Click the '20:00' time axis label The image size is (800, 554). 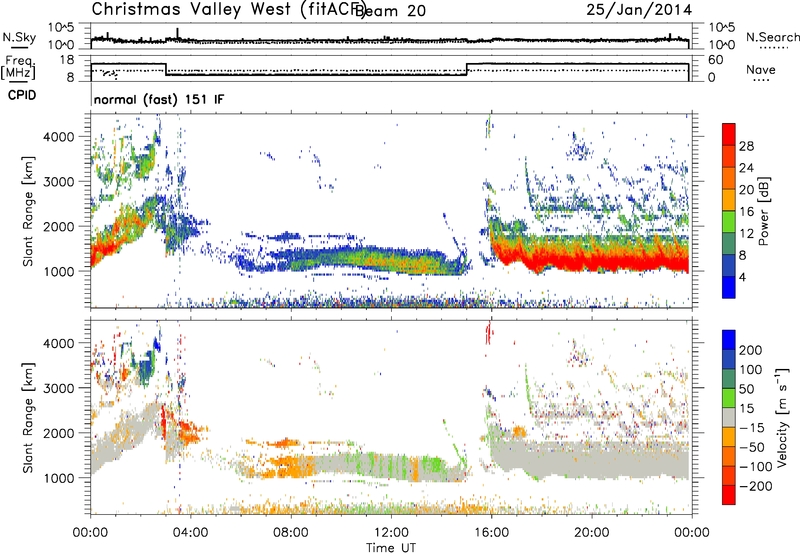coord(592,533)
